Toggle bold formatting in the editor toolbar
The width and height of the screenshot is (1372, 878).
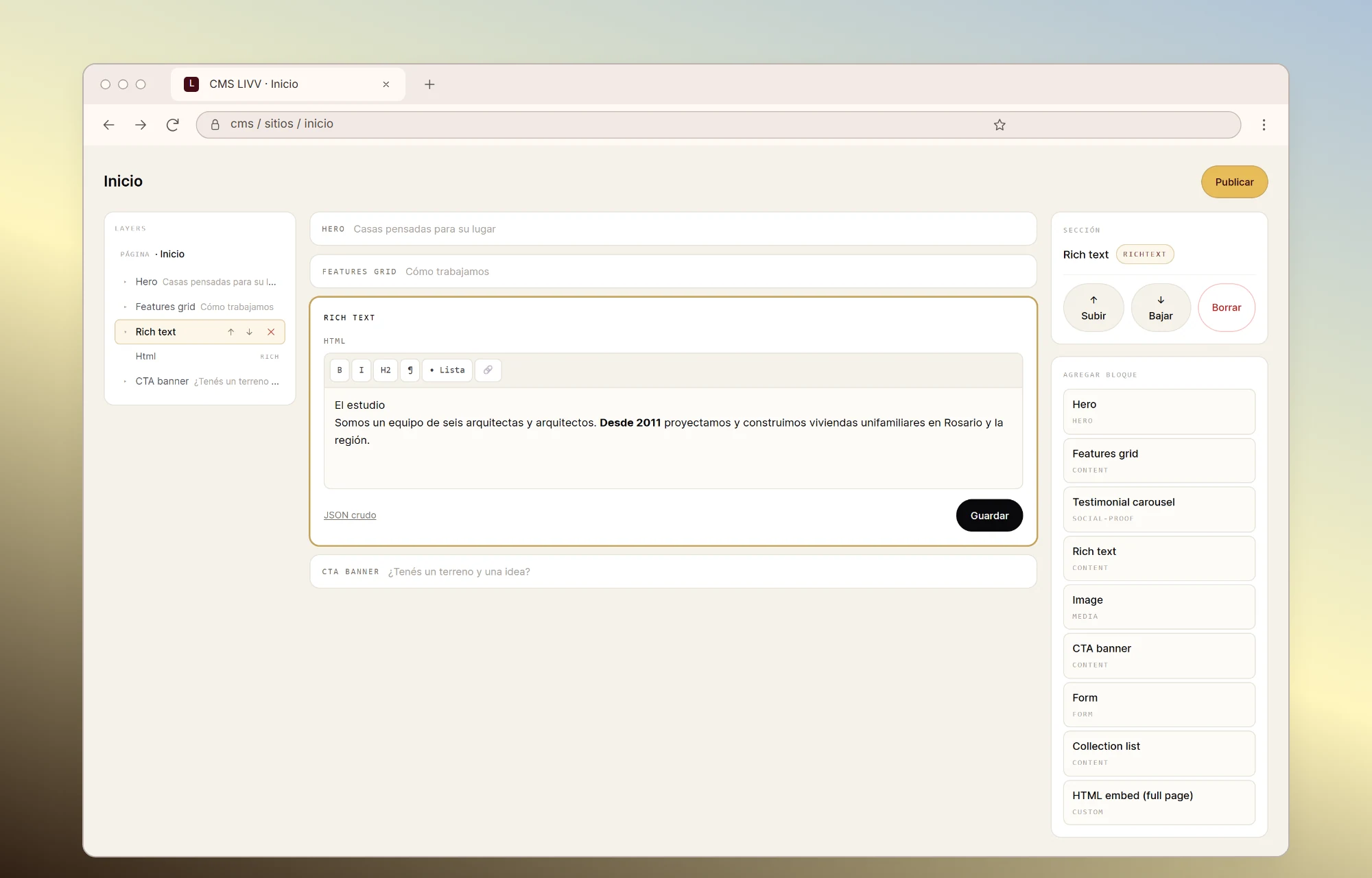(340, 370)
